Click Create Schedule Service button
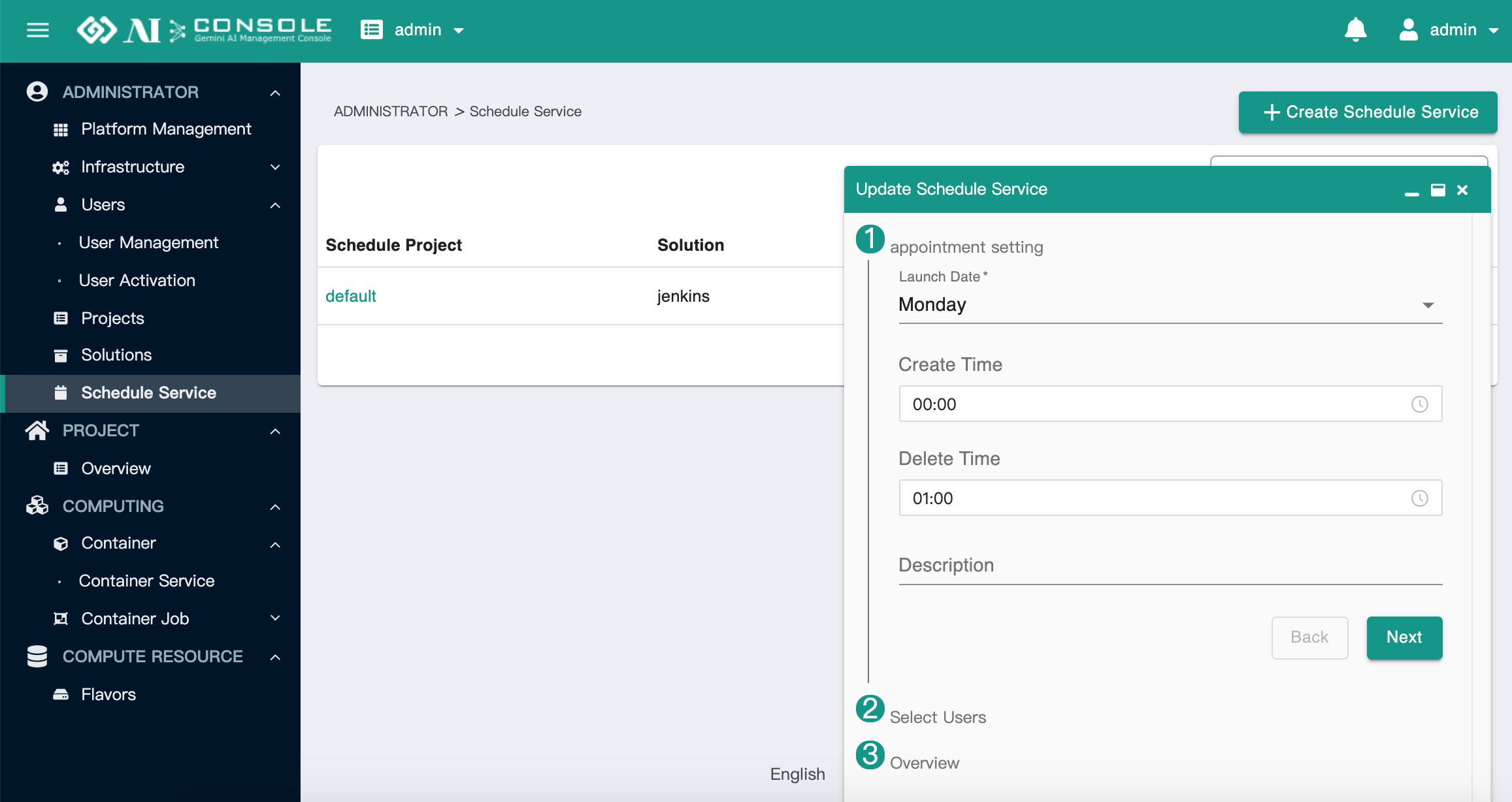This screenshot has height=802, width=1512. (1368, 112)
